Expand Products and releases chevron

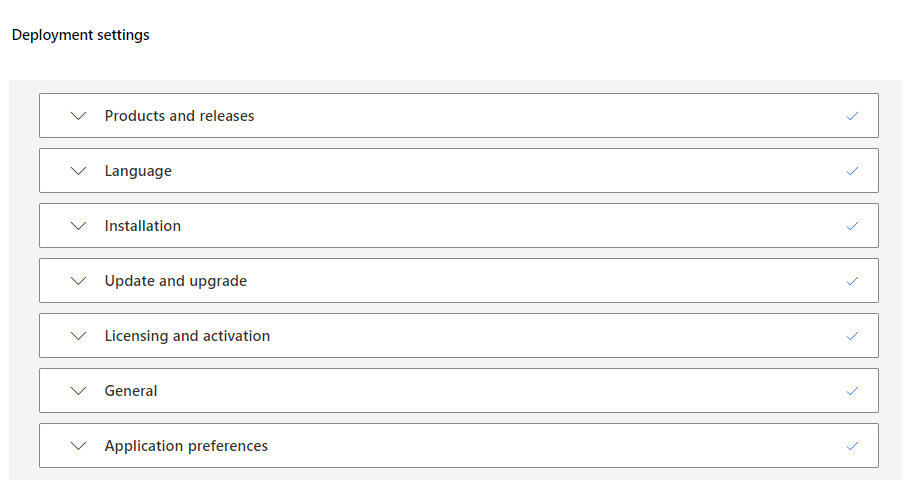pyautogui.click(x=80, y=116)
